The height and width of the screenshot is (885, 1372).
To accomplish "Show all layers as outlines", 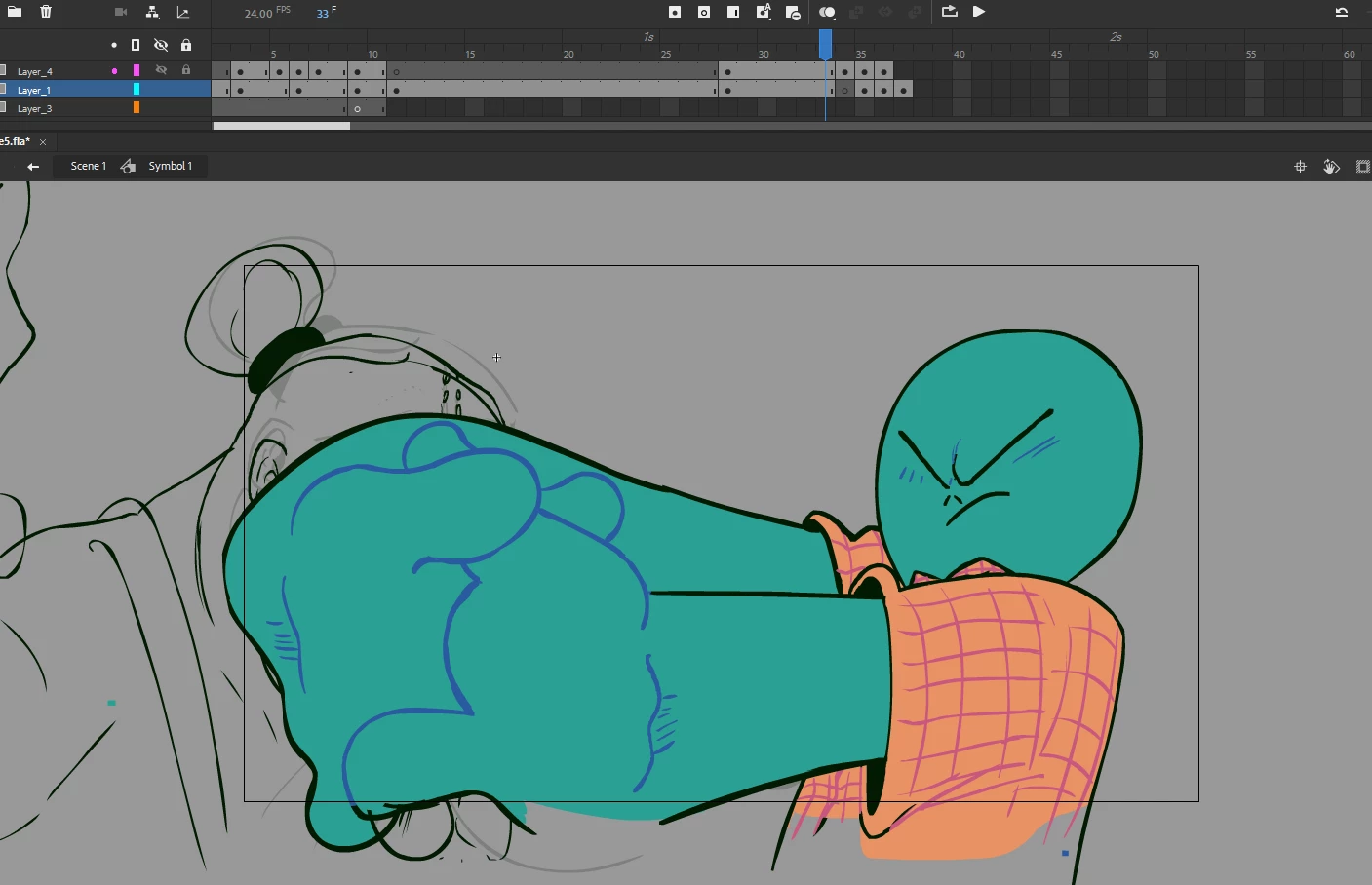I will pos(136,45).
